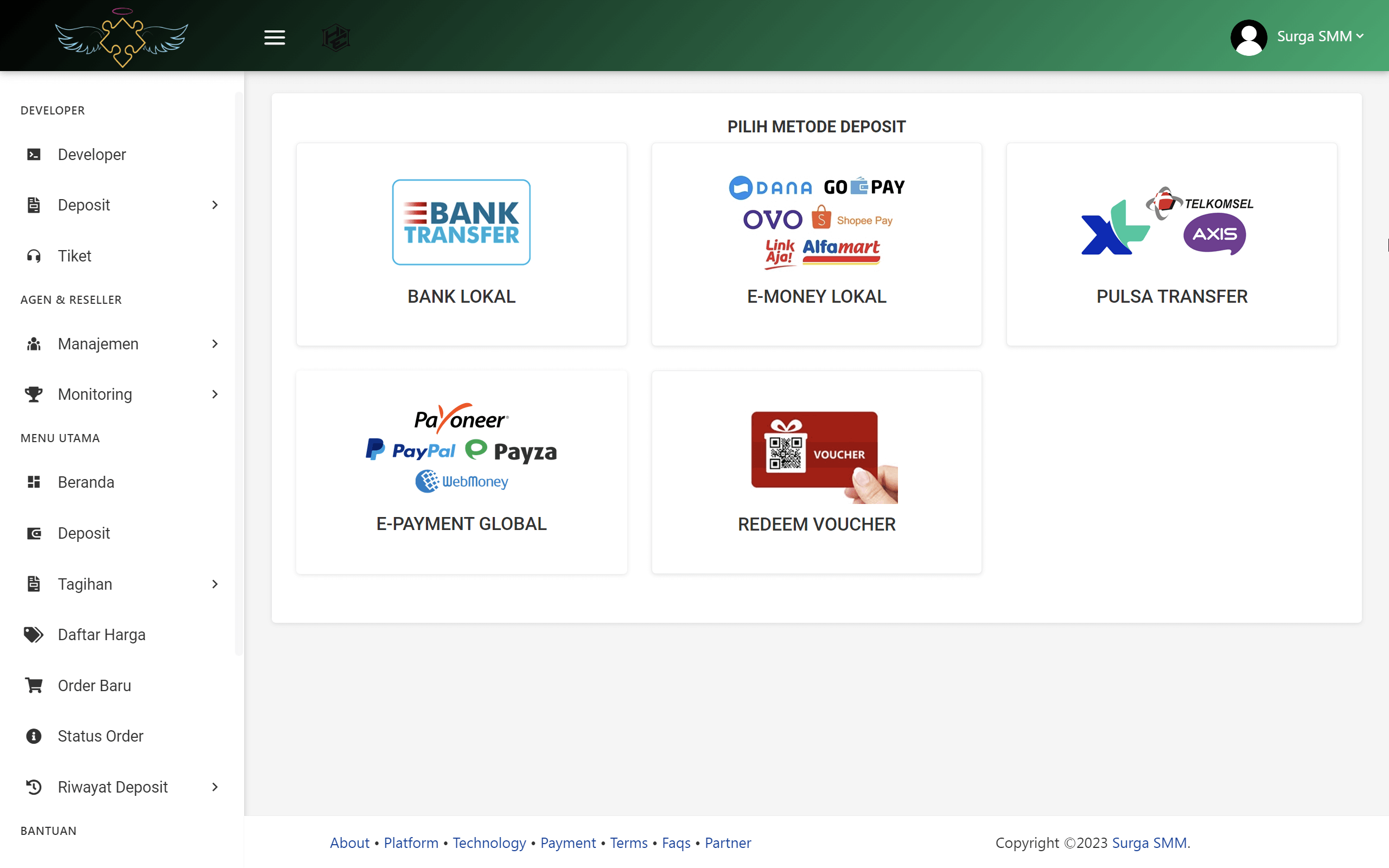The height and width of the screenshot is (868, 1389).
Task: Choose the Bank Lokal deposit method
Action: coord(461,244)
